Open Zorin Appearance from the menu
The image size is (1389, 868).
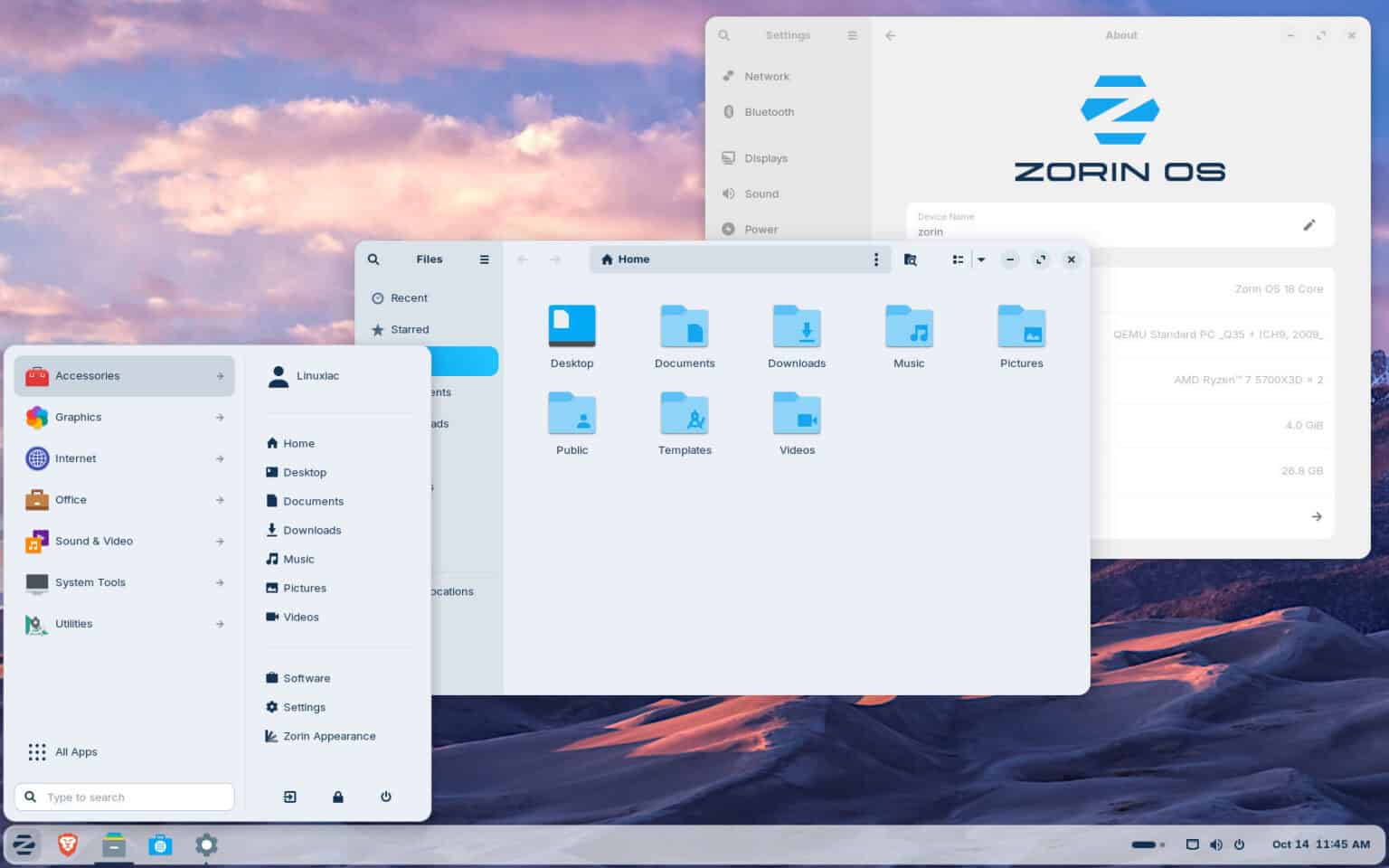pos(329,735)
